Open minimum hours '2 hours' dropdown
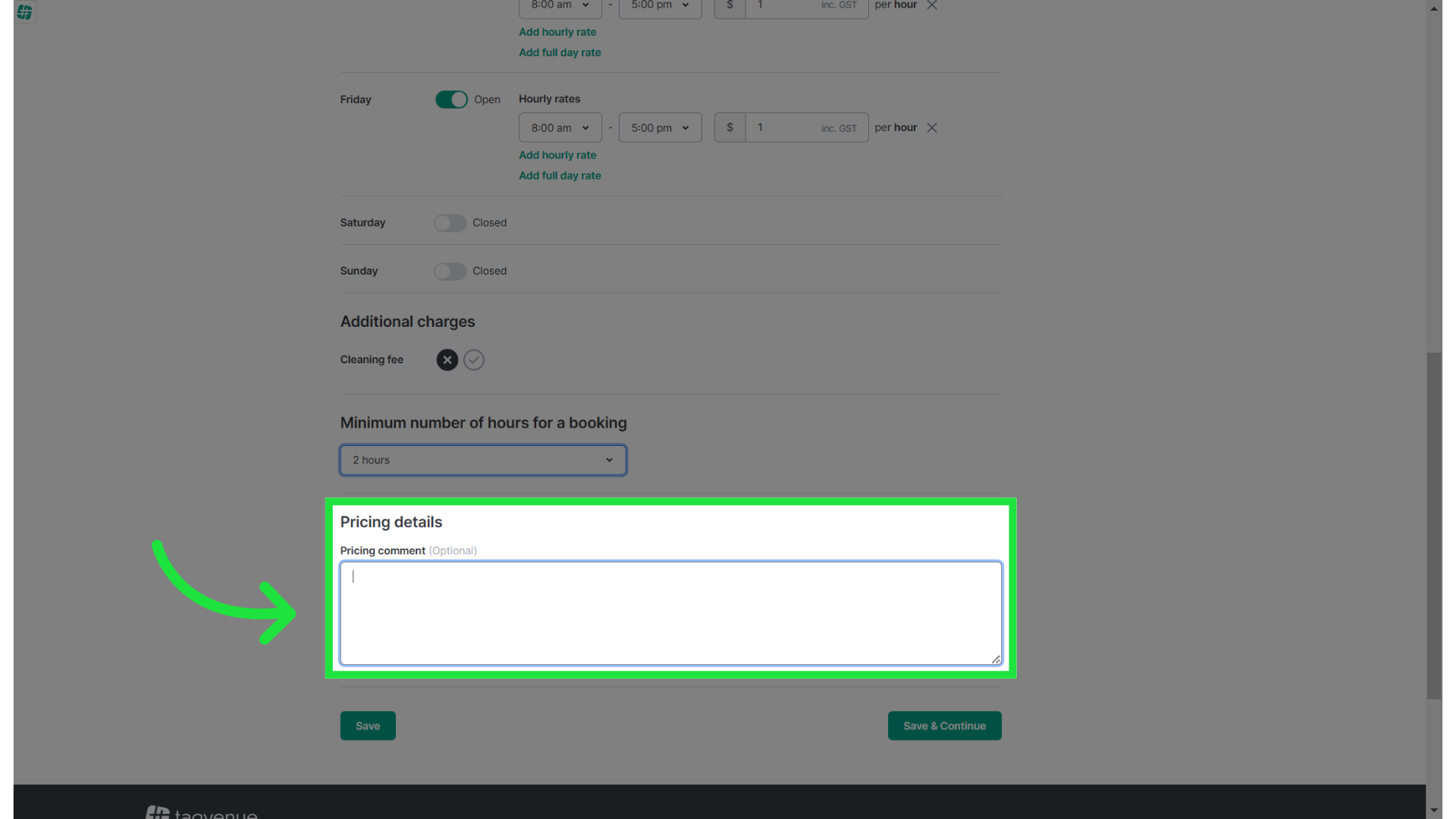The image size is (1456, 819). click(x=483, y=460)
